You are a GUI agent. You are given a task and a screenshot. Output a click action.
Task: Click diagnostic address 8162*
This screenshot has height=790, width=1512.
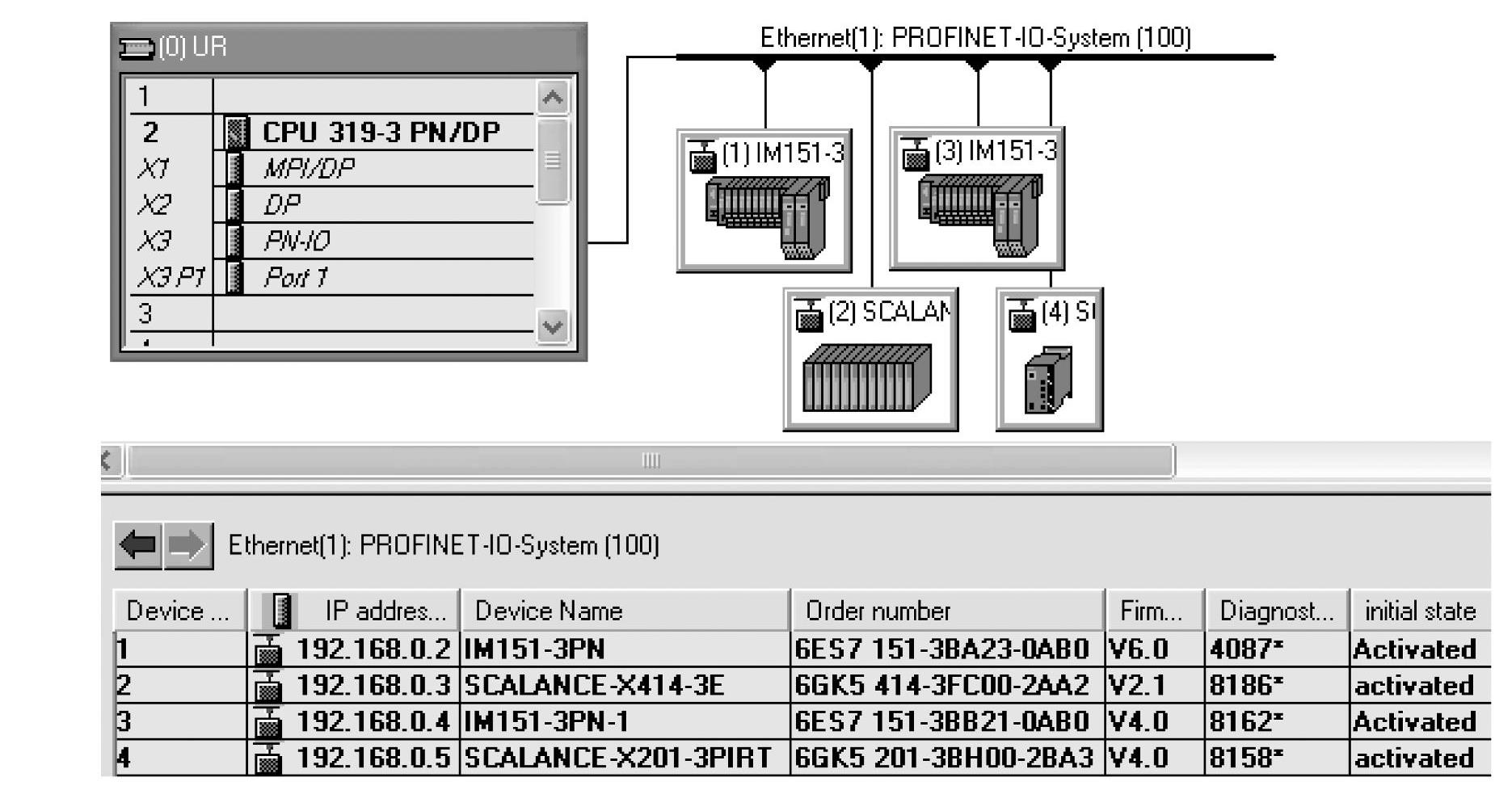(x=1277, y=722)
